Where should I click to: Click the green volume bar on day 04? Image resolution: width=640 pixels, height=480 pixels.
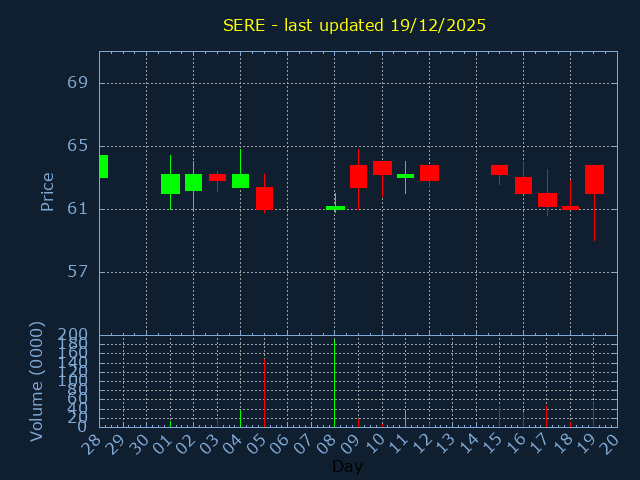[240, 418]
